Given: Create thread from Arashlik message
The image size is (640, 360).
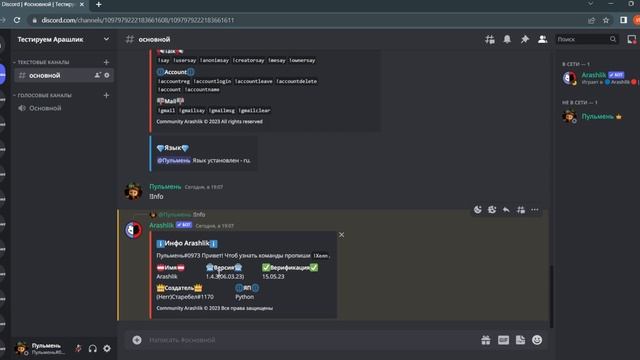Looking at the screenshot, I should coord(521,210).
